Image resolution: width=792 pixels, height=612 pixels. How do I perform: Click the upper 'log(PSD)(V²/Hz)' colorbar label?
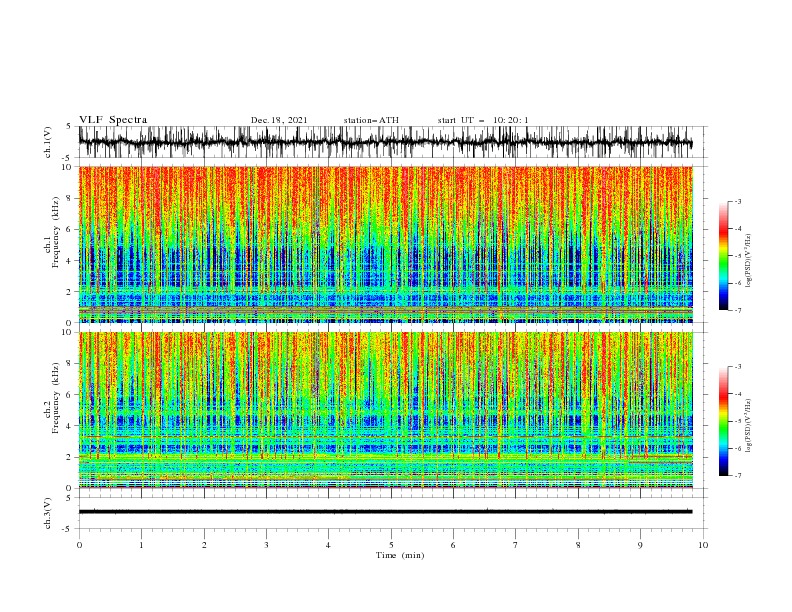pyautogui.click(x=749, y=261)
